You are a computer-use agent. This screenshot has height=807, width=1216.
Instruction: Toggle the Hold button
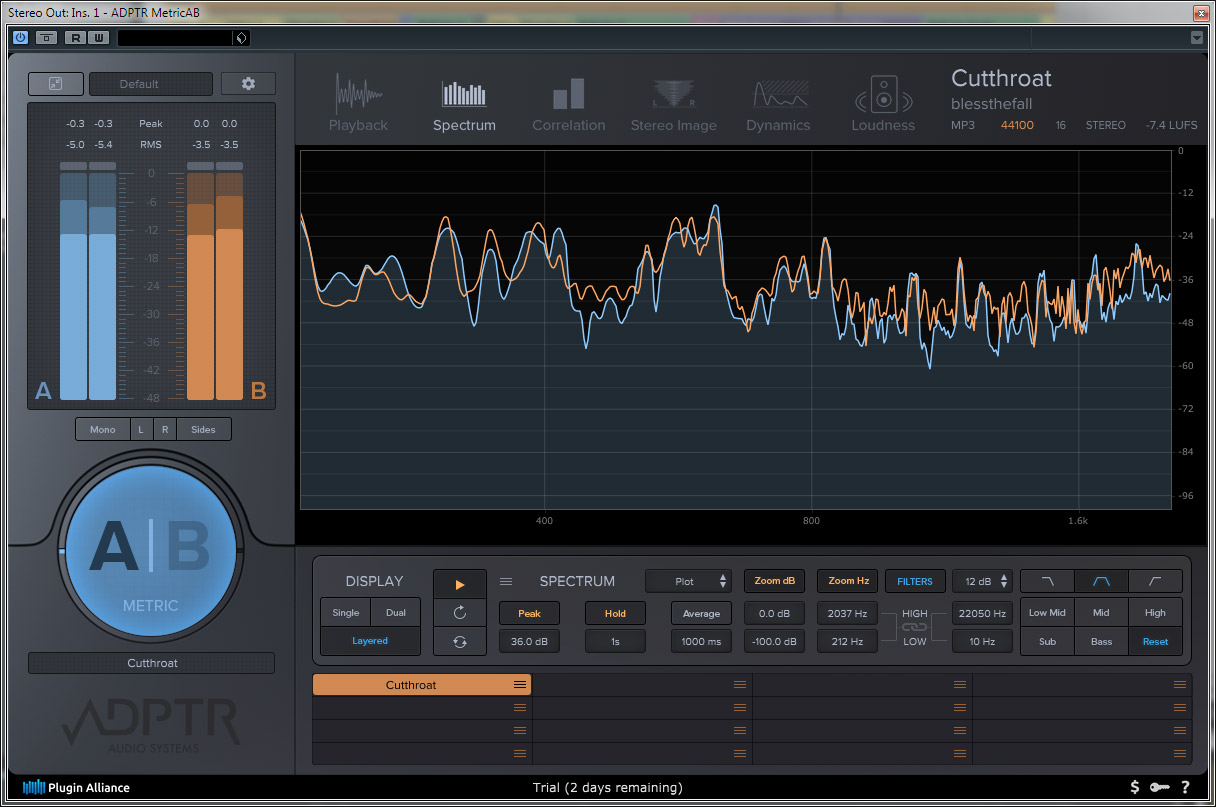pos(615,613)
